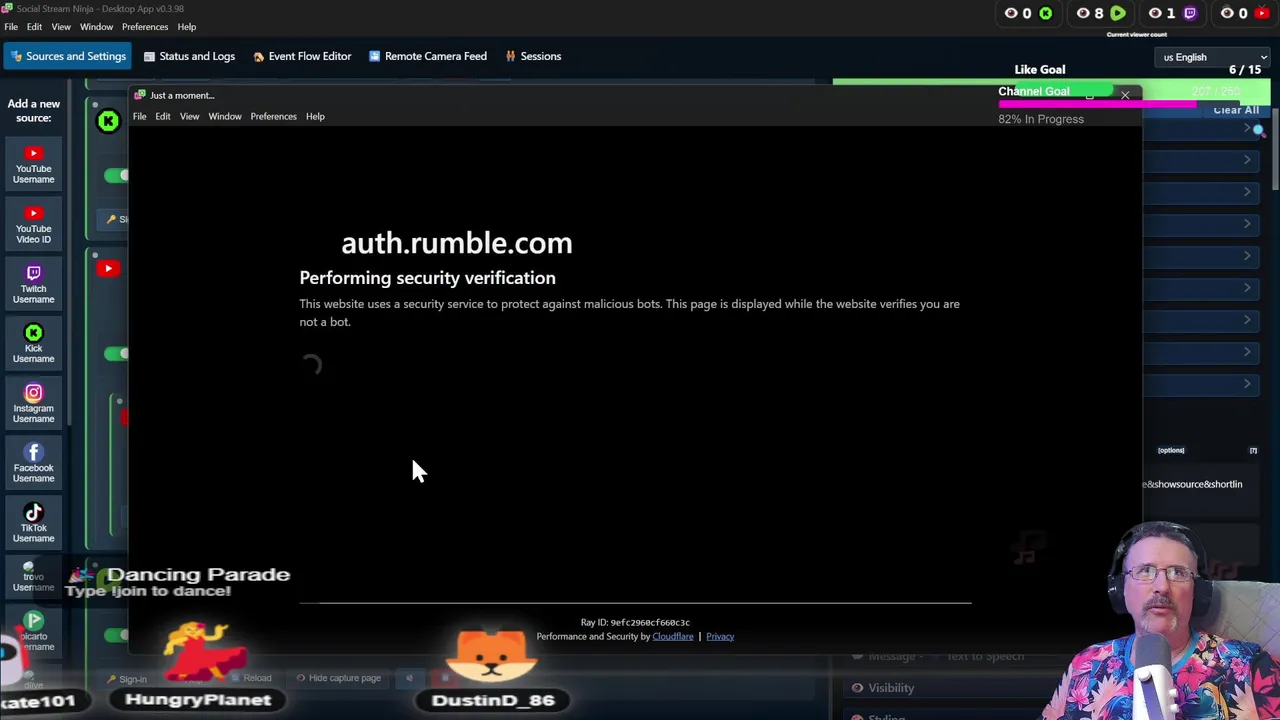Open Edit menu in main window
The width and height of the screenshot is (1280, 720).
[34, 27]
